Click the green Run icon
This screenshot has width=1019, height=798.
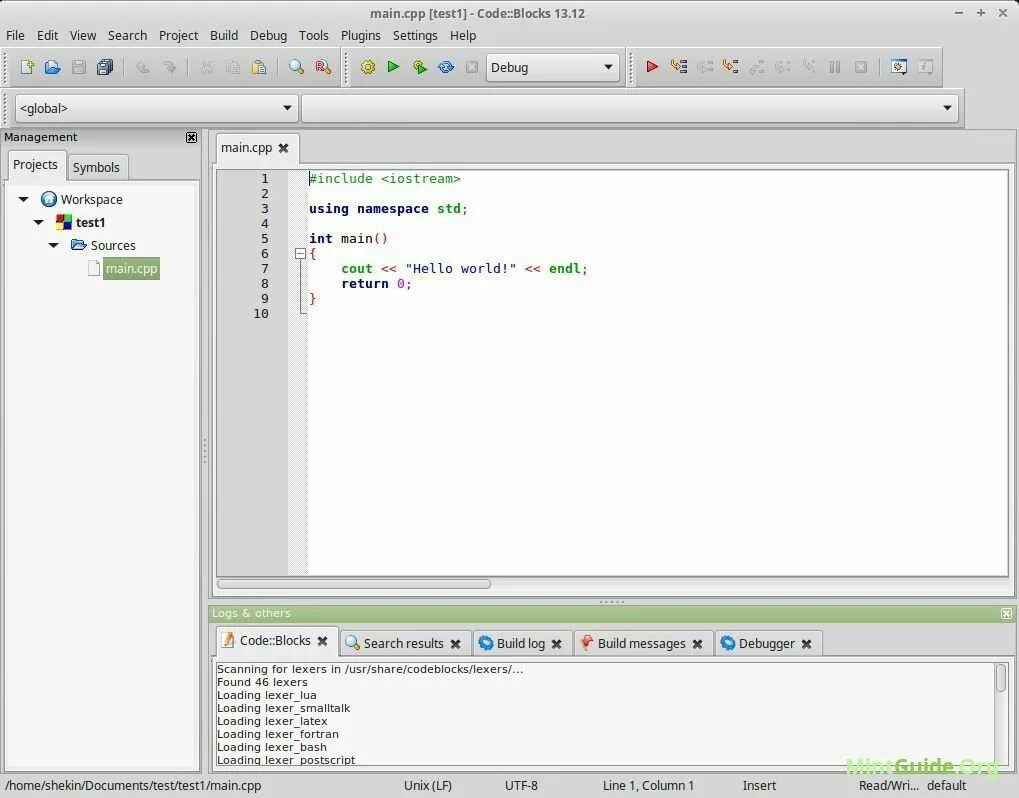[393, 66]
